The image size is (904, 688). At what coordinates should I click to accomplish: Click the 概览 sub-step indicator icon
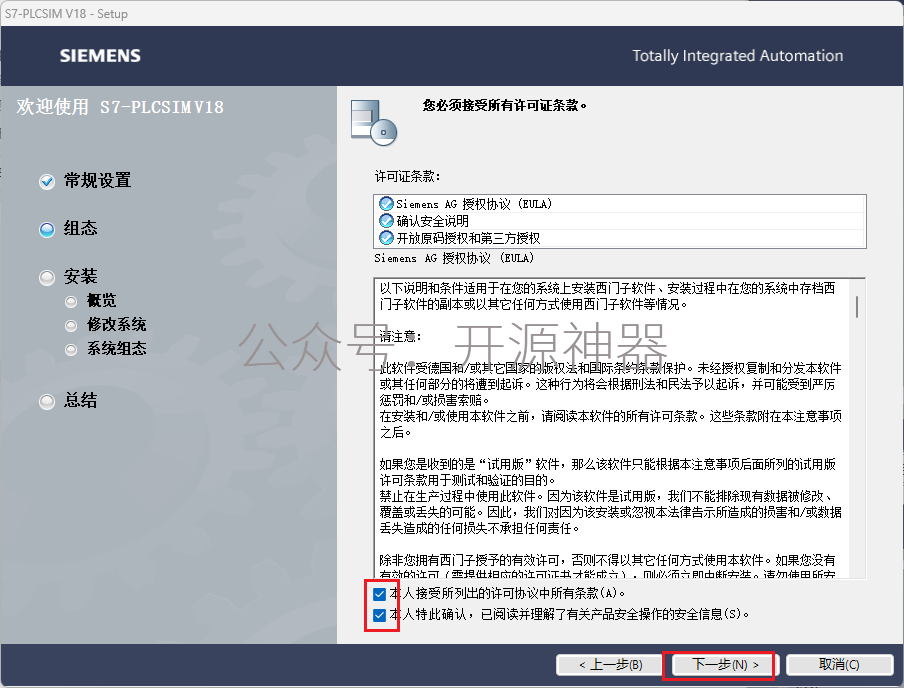(x=71, y=302)
